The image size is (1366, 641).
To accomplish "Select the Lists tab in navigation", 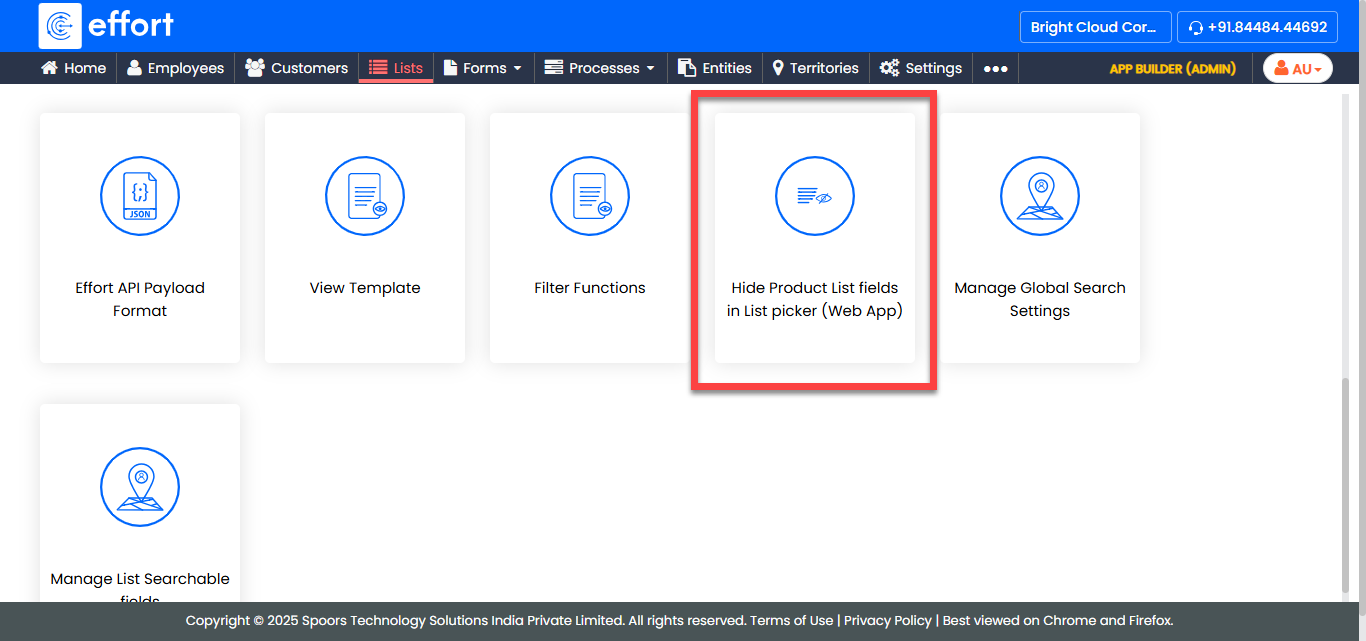I will (396, 69).
